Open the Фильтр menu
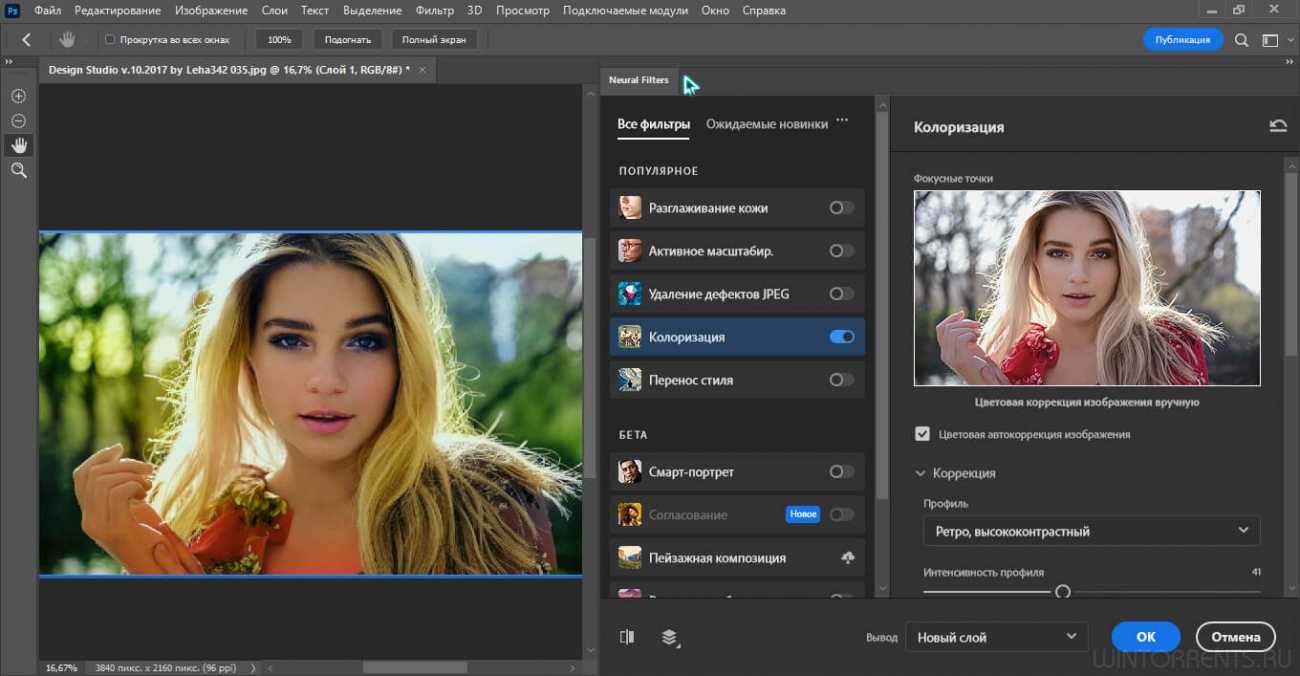The height and width of the screenshot is (676, 1300). click(x=435, y=10)
